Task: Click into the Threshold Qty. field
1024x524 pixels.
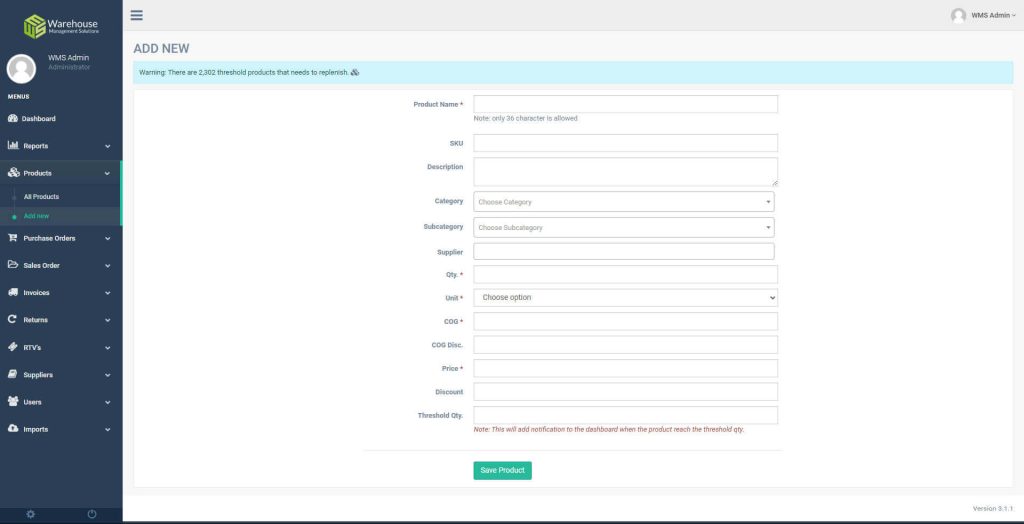Action: [x=625, y=415]
